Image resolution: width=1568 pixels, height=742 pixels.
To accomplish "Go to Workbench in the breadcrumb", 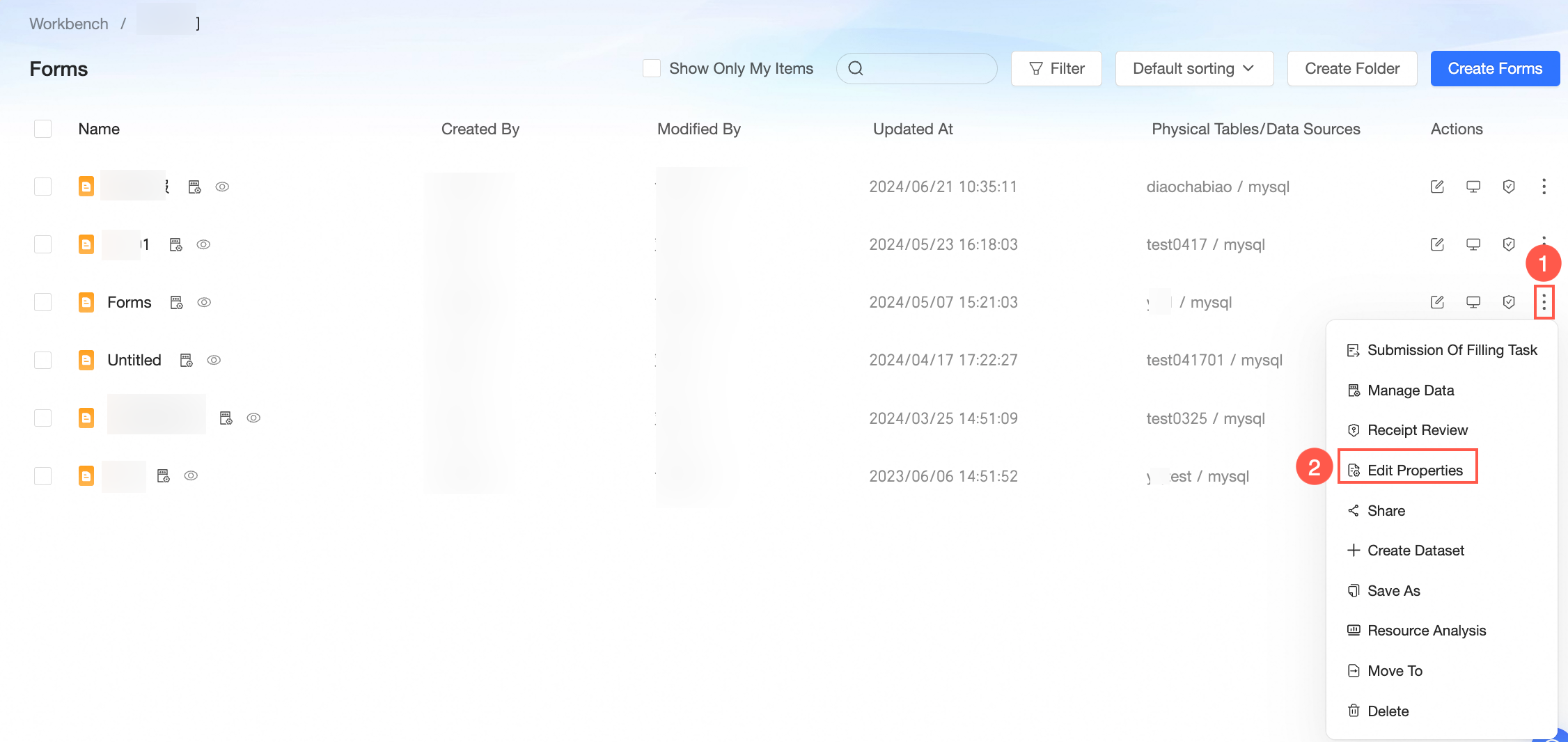I will tap(69, 24).
